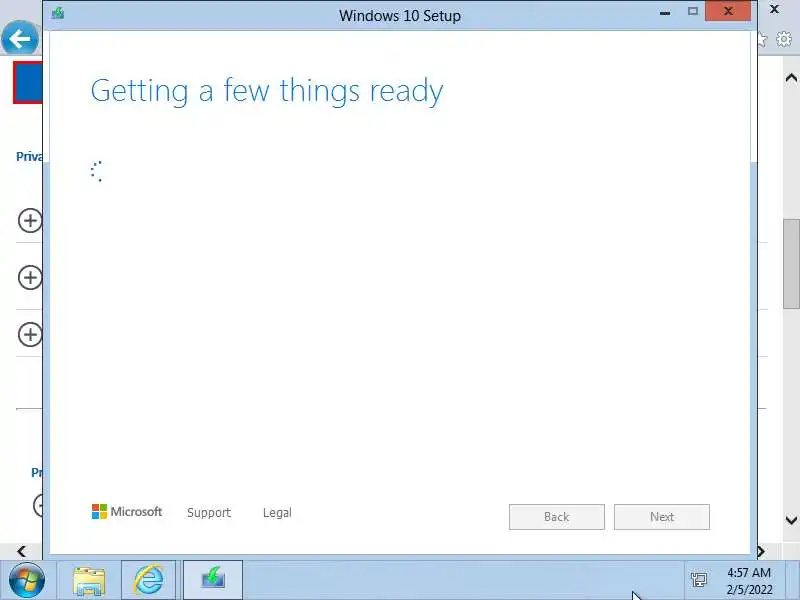
Task: Minimize the Windows 10 Setup window
Action: (x=665, y=12)
